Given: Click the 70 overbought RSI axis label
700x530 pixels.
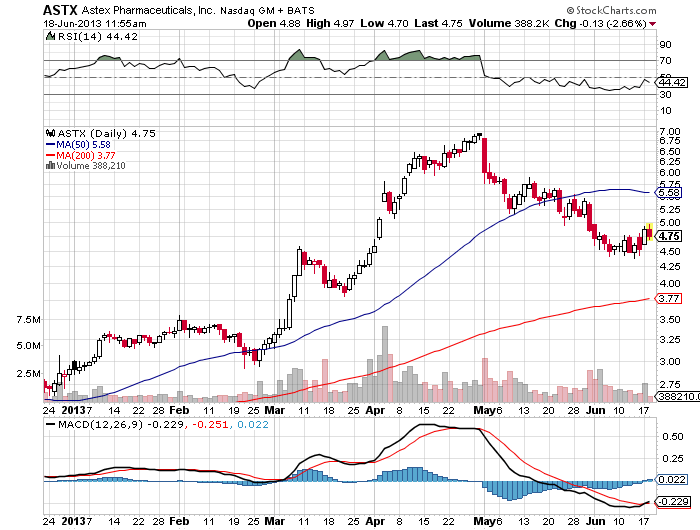Looking at the screenshot, I should pyautogui.click(x=666, y=61).
